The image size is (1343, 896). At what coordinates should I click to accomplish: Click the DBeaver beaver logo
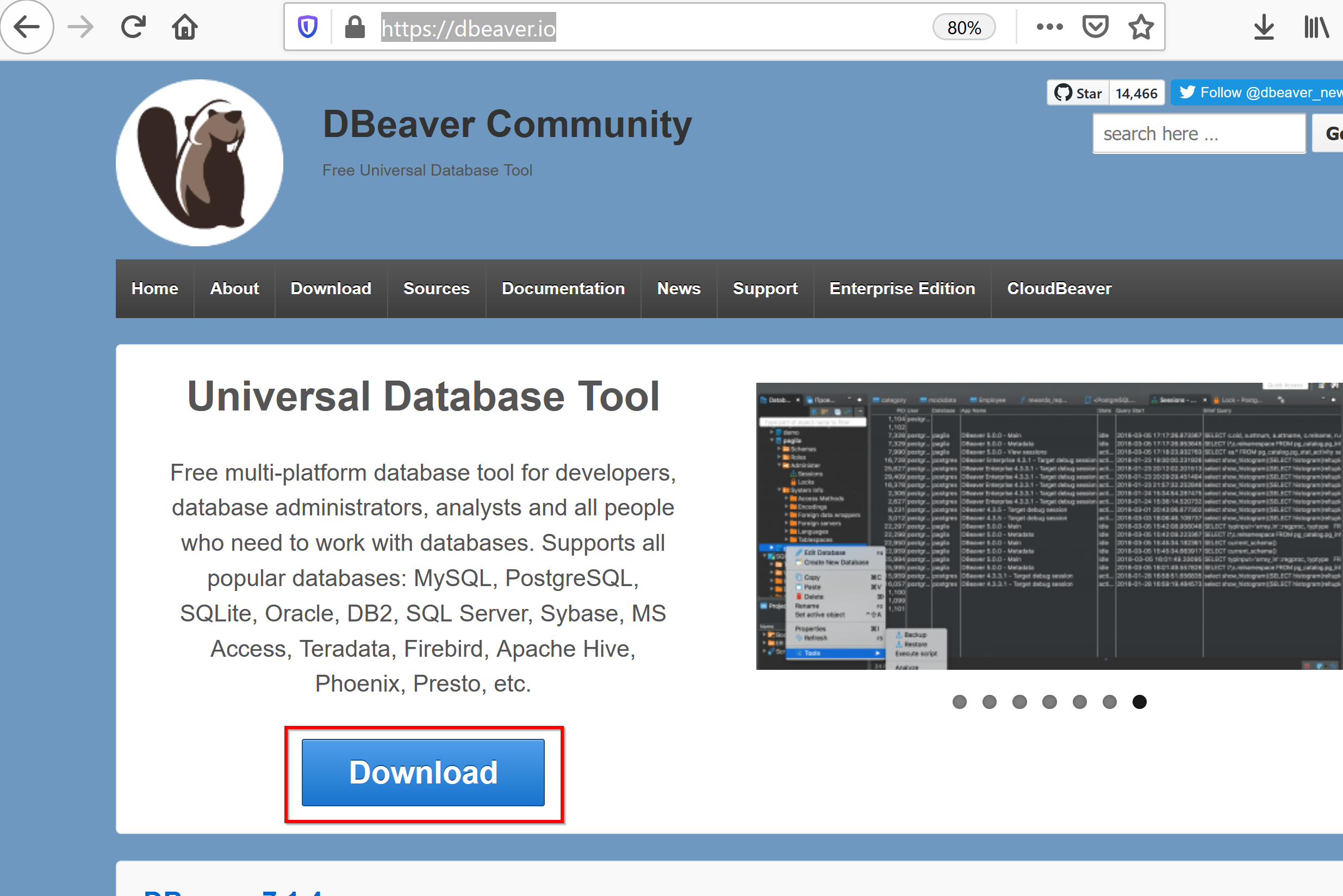coord(200,163)
